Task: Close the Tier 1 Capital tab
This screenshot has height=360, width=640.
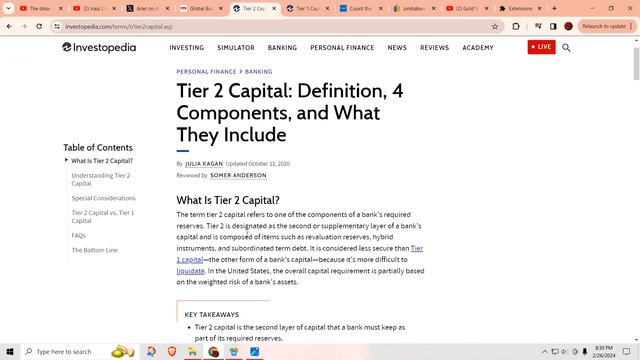Action: coord(327,9)
